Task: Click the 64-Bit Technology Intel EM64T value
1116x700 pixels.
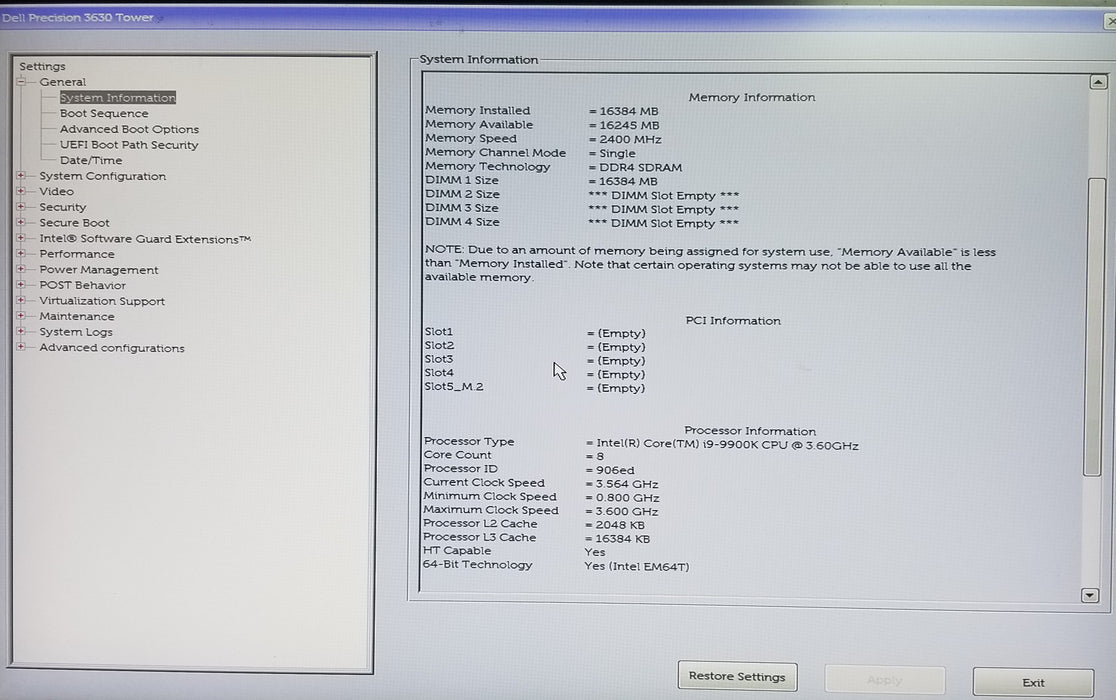Action: click(x=636, y=566)
